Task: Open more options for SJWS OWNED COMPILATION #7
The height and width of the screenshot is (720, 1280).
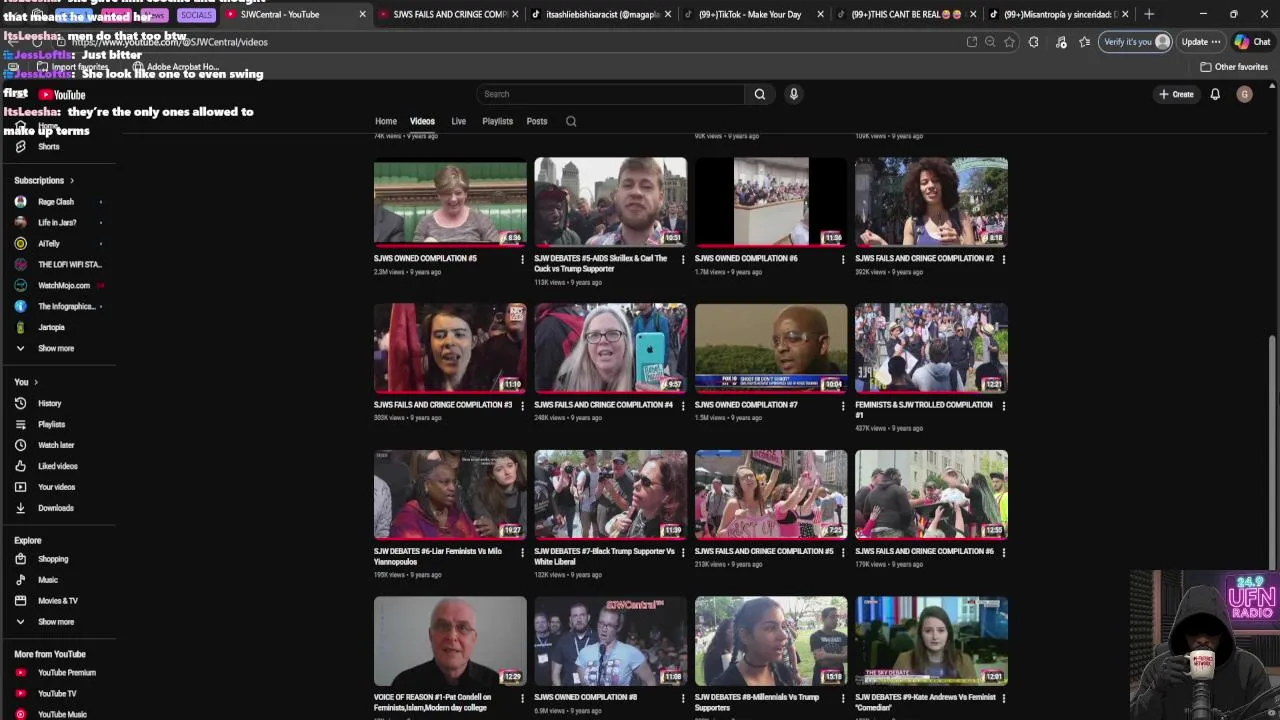Action: point(843,406)
